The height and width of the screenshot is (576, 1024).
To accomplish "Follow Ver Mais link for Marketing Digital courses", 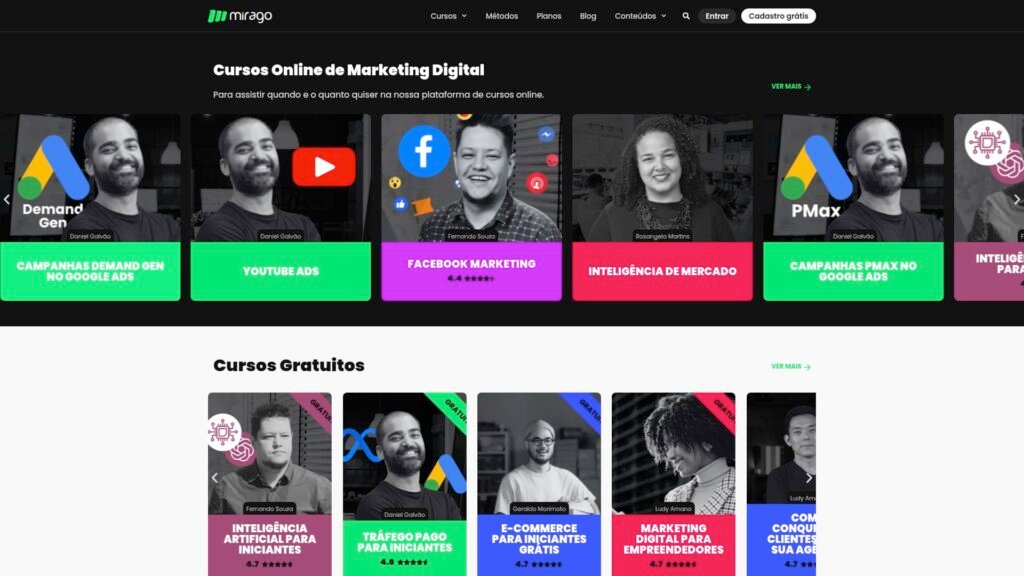I will coord(791,86).
